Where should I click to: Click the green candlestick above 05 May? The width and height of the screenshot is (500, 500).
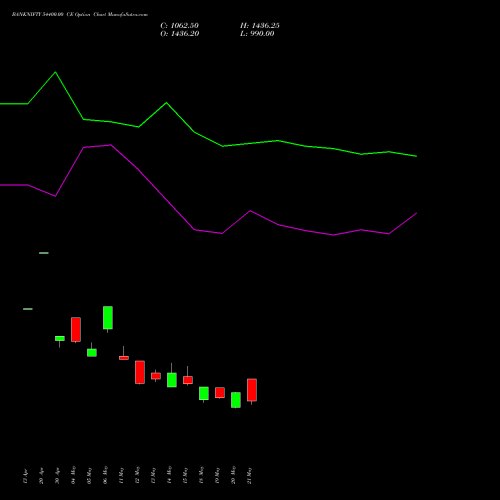(x=92, y=353)
